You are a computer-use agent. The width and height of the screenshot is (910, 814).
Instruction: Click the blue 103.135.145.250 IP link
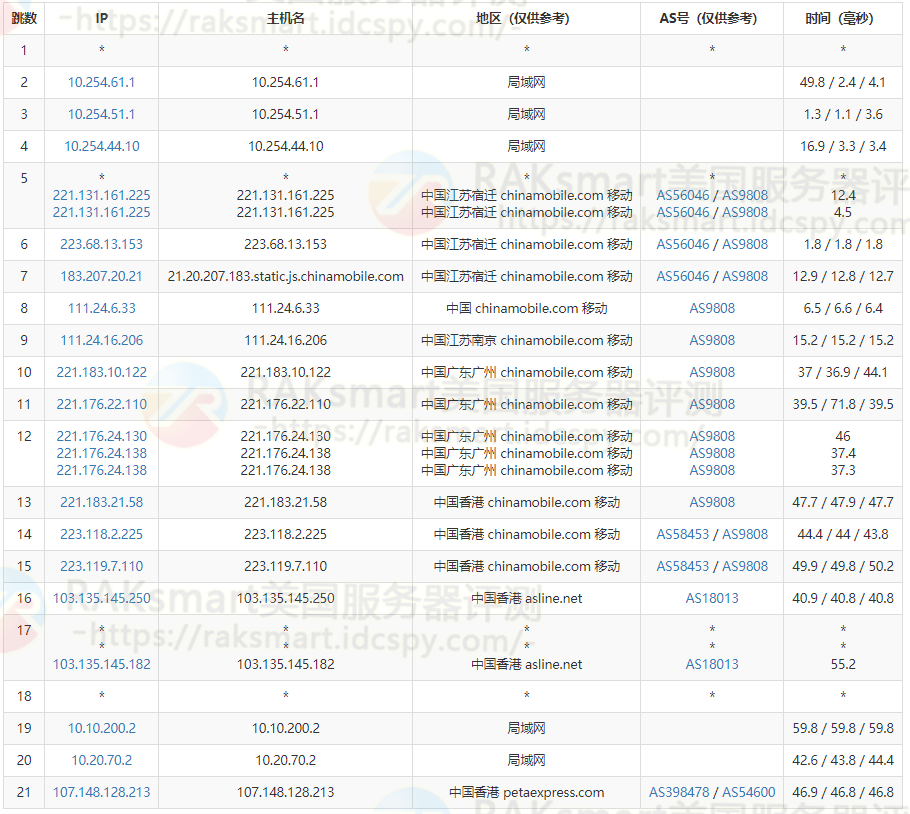click(101, 598)
